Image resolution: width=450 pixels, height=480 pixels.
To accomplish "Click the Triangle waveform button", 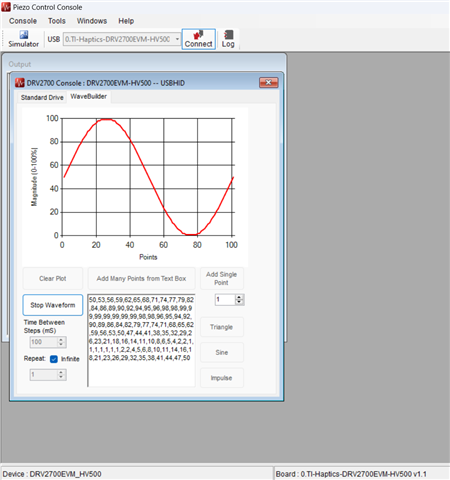I will [222, 327].
